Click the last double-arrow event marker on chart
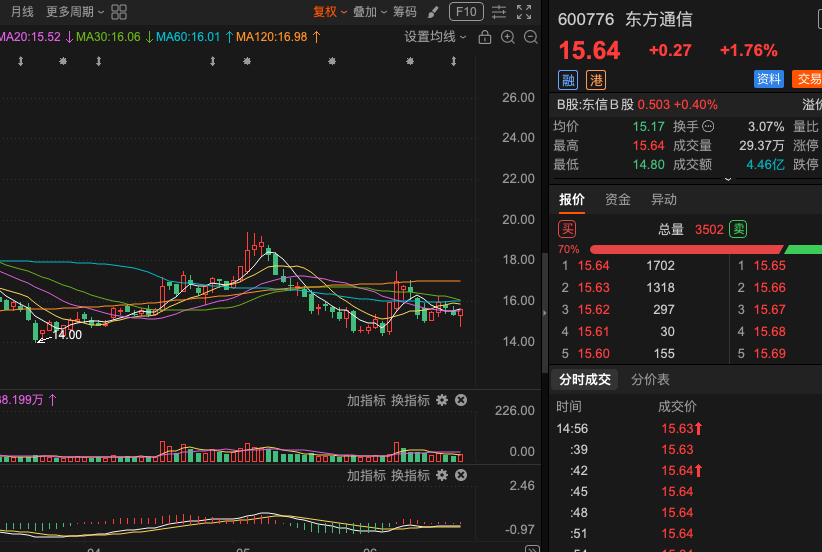Image resolution: width=822 pixels, height=552 pixels. click(x=453, y=61)
